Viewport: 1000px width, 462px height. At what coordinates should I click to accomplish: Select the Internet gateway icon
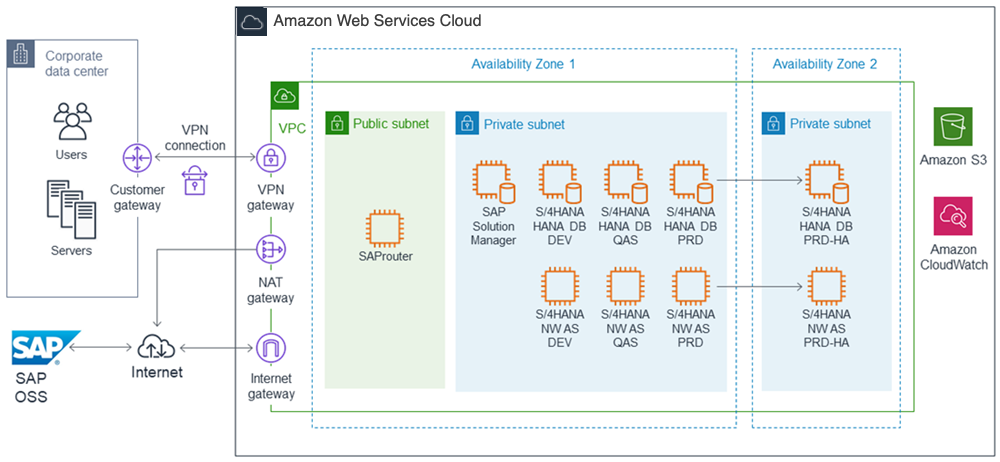pyautogui.click(x=271, y=348)
